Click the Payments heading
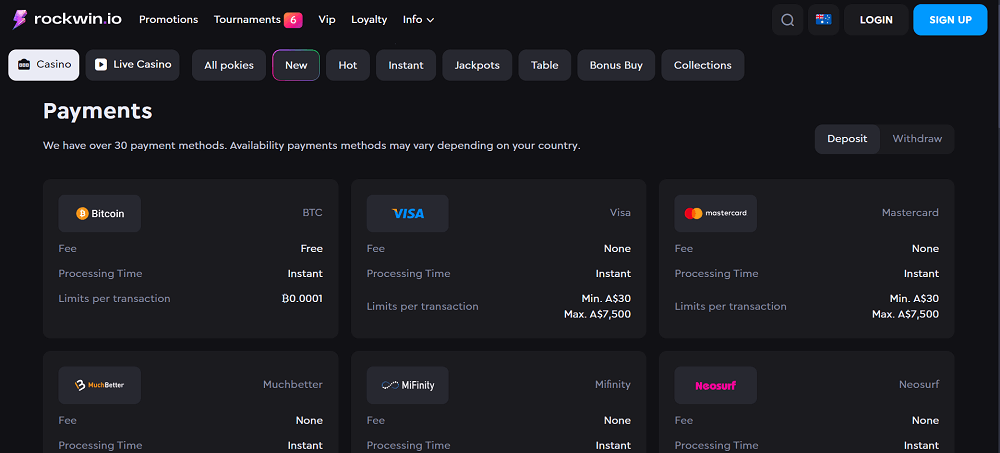 click(x=98, y=112)
